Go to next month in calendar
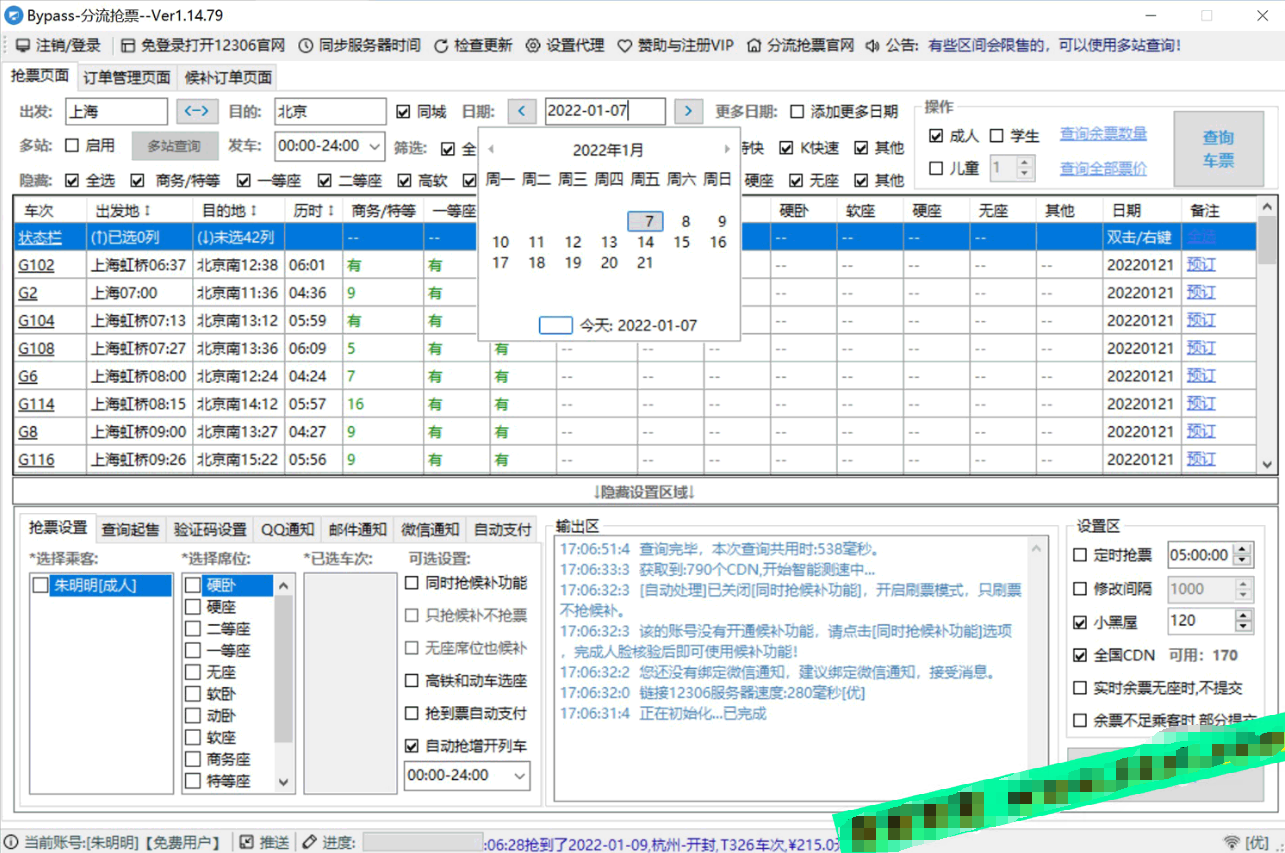 pyautogui.click(x=726, y=150)
